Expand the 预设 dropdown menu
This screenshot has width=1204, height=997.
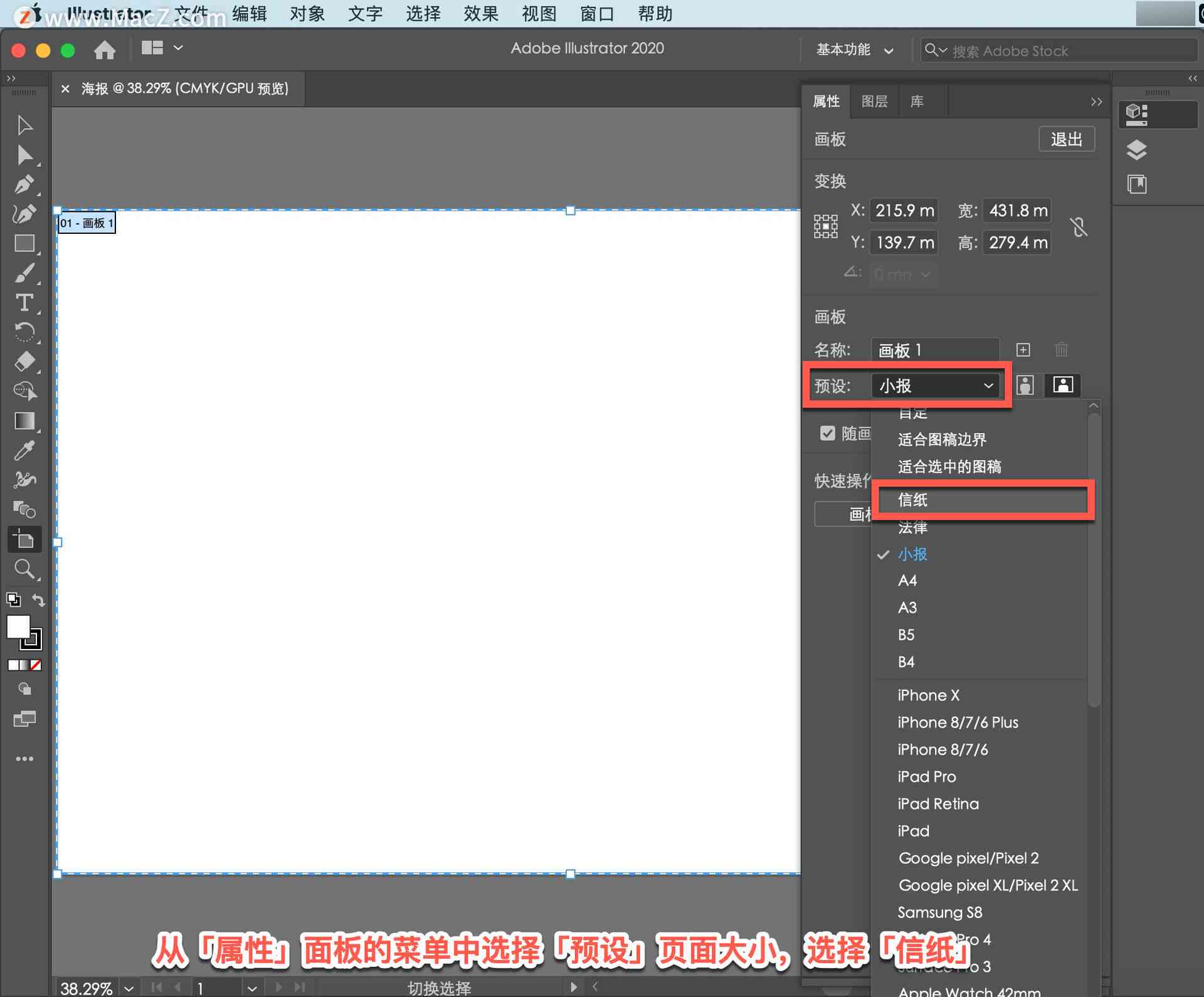[930, 385]
